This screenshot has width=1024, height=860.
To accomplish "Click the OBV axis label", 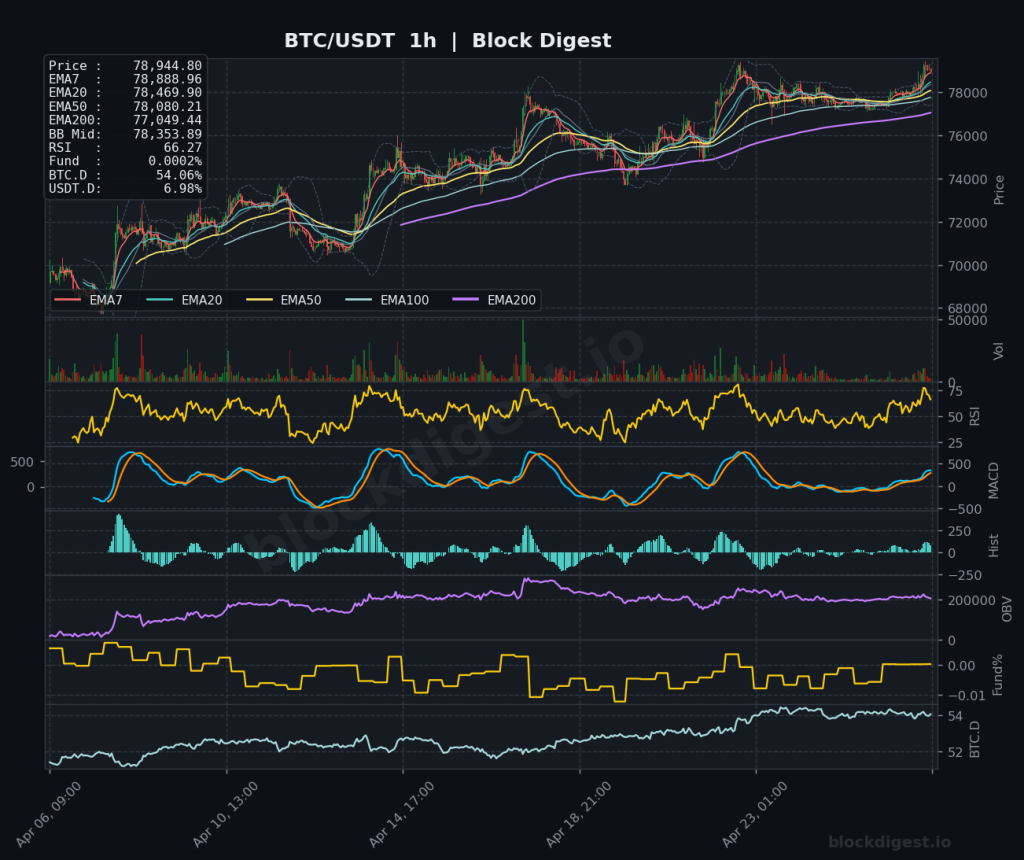I will 1006,609.
